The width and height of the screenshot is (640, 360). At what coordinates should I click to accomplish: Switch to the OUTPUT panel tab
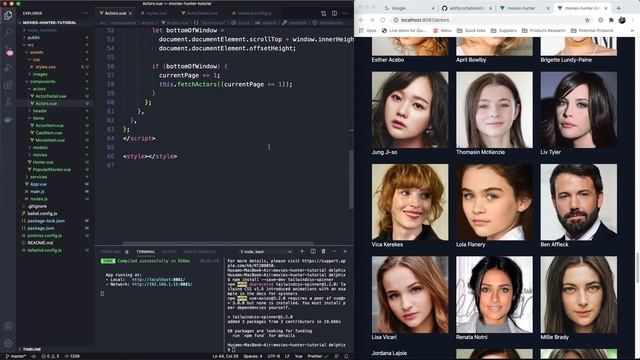(169, 252)
